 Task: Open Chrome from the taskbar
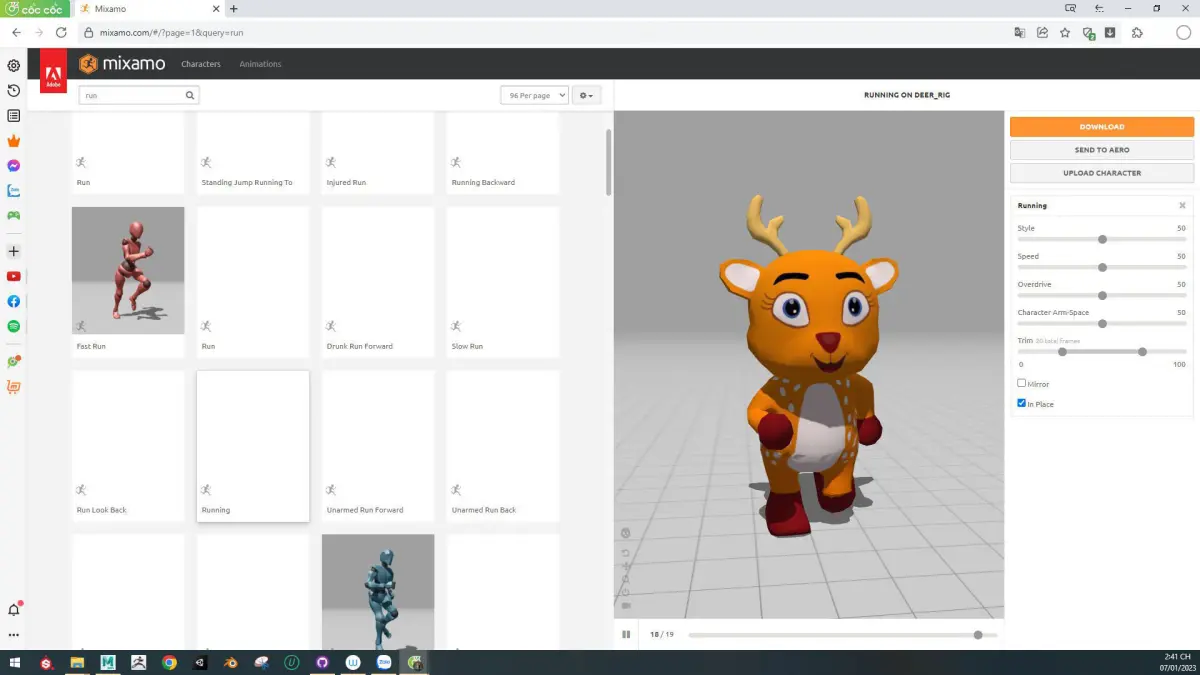(x=169, y=662)
